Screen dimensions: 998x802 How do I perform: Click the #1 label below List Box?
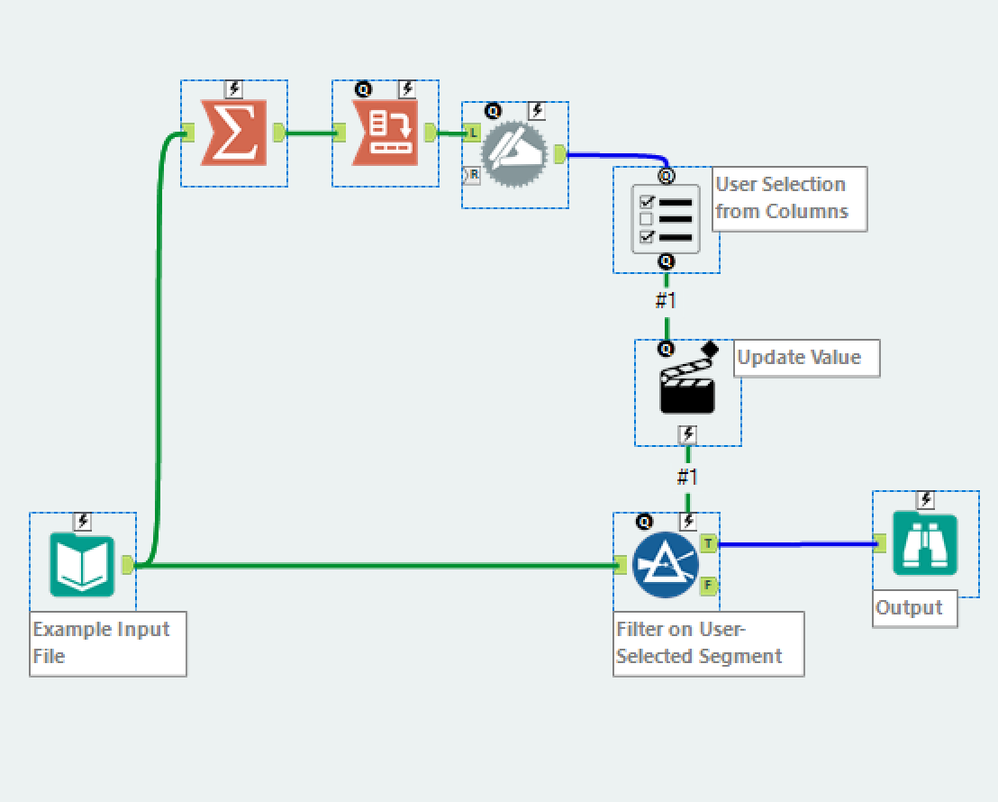click(x=666, y=300)
